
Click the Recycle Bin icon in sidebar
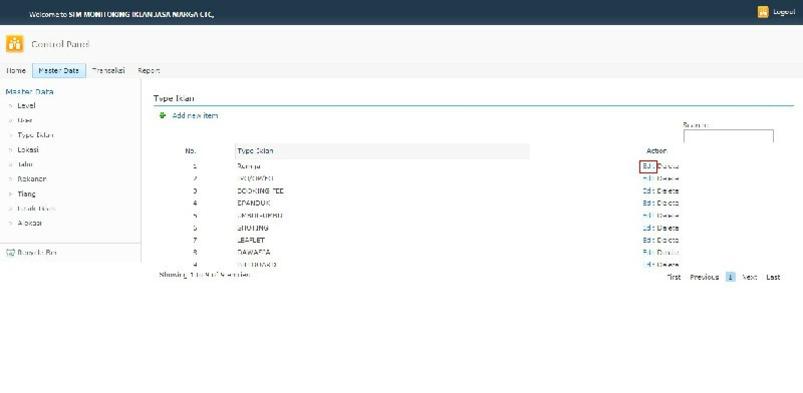pyautogui.click(x=10, y=252)
